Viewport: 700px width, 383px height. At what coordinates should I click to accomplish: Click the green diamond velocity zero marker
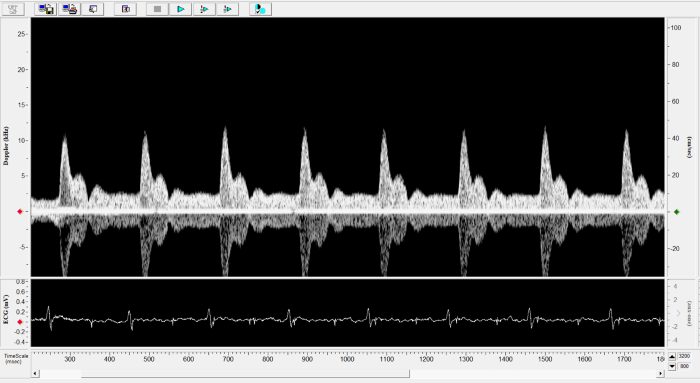coord(677,212)
